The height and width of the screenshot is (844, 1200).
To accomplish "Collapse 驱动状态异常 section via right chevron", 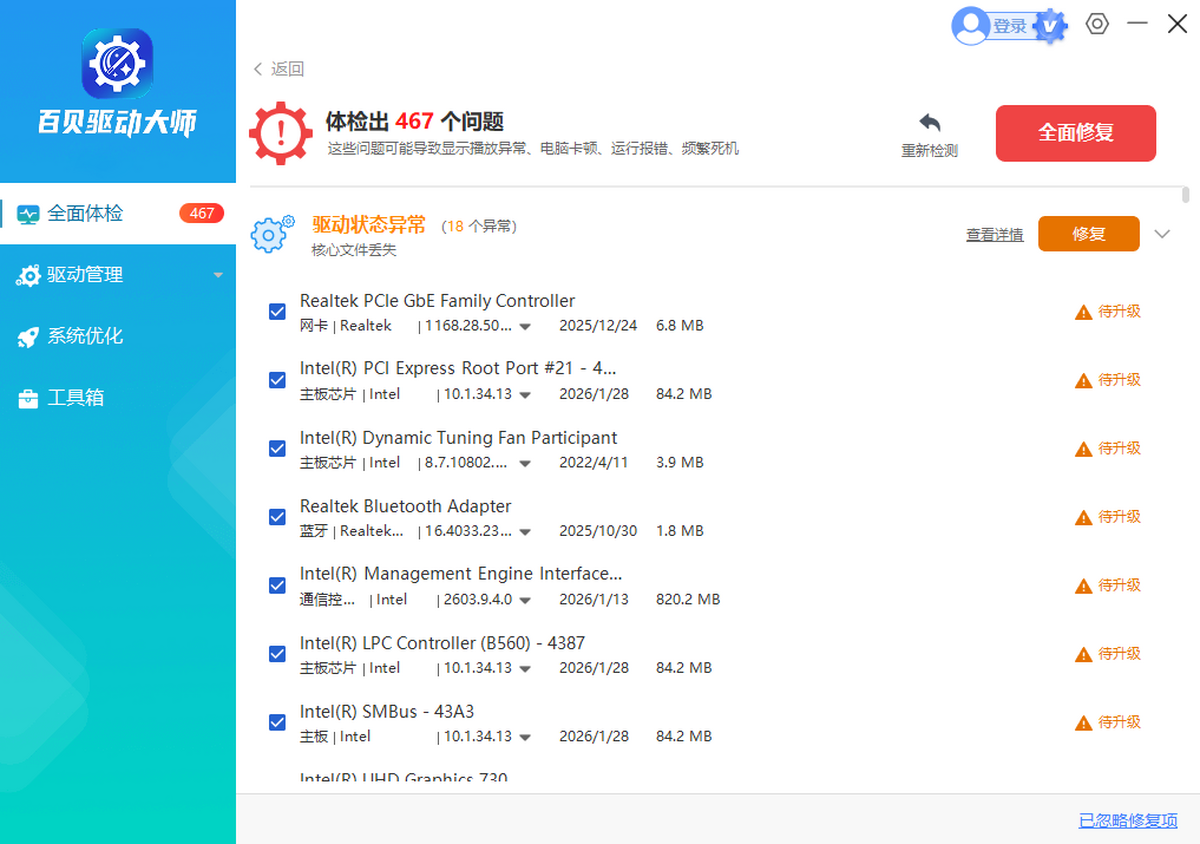I will (x=1162, y=233).
